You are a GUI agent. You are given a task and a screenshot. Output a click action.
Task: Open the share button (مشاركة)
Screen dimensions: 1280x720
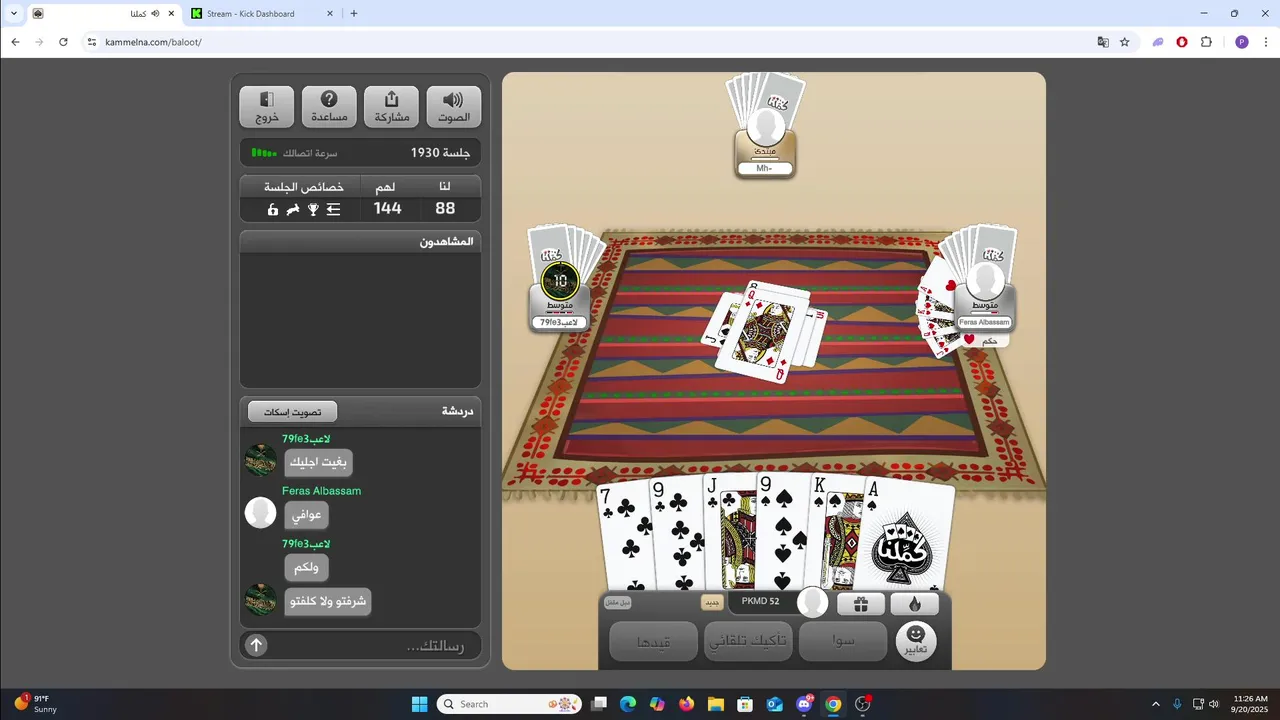[391, 107]
